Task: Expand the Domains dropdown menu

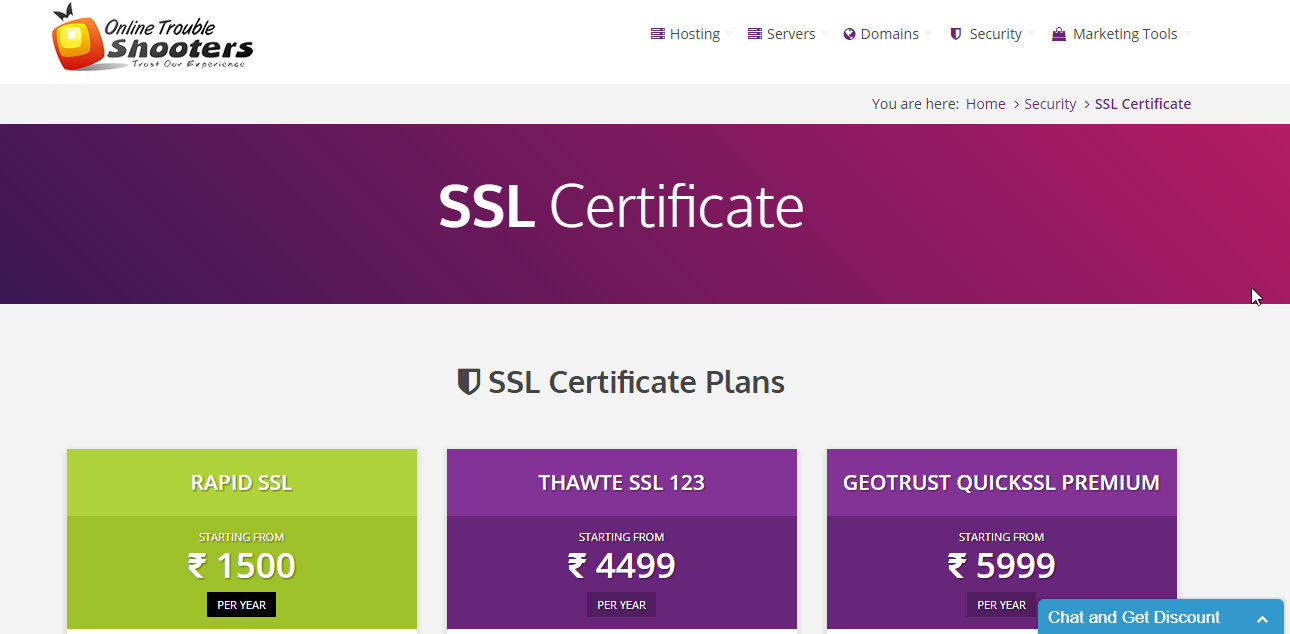Action: [x=888, y=33]
